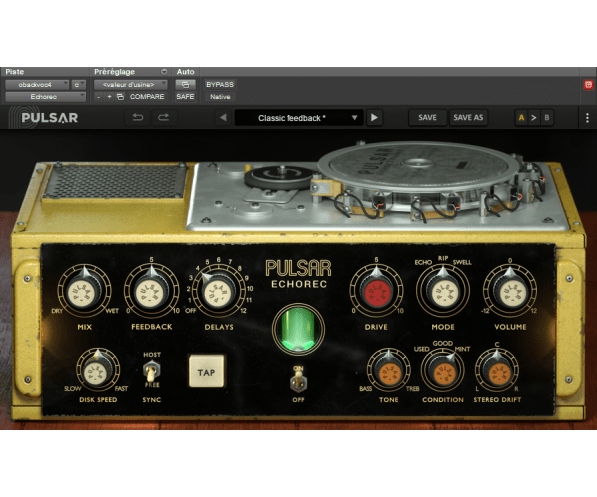Select next preset with plus button
Viewport: 597px width, 497px height.
109,97
